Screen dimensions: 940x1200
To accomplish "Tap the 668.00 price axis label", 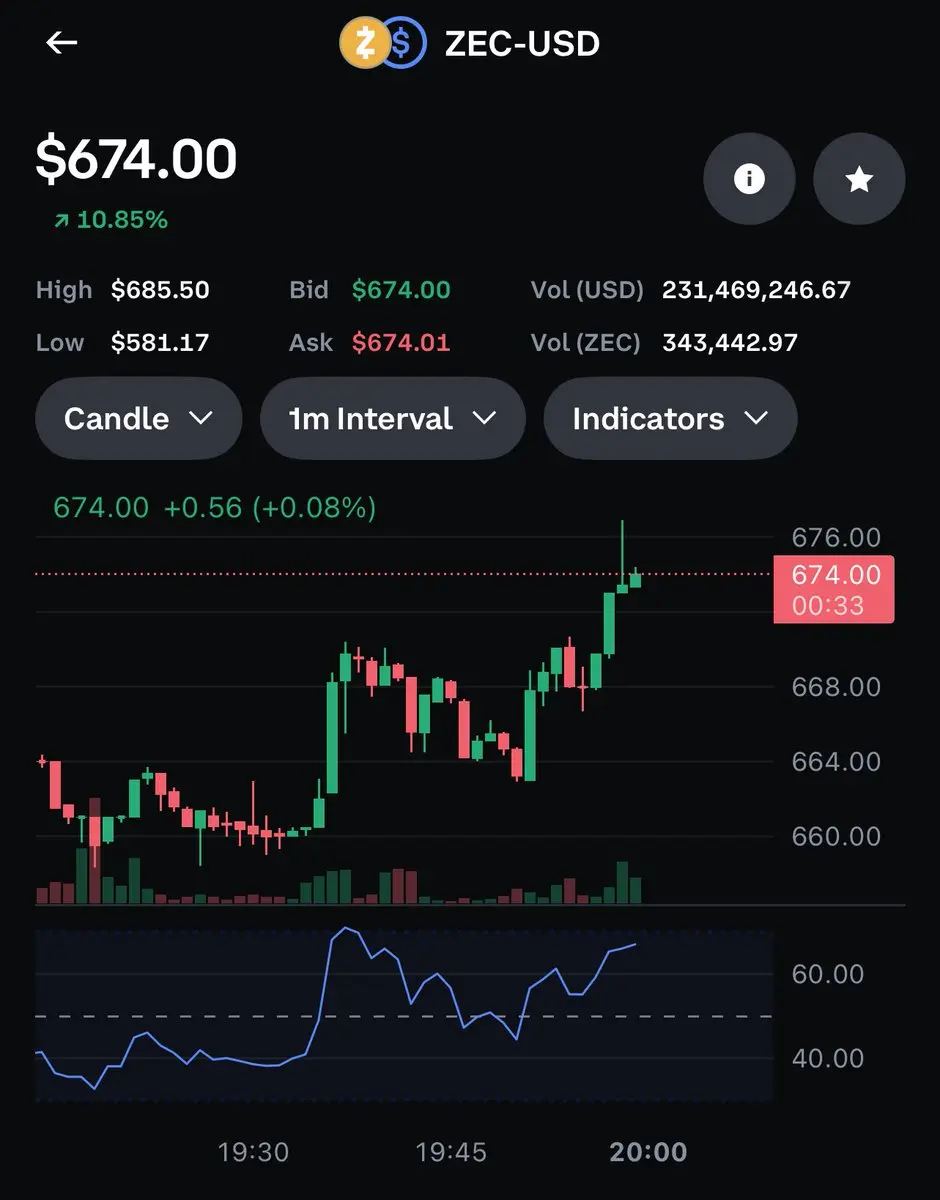I will tap(836, 687).
